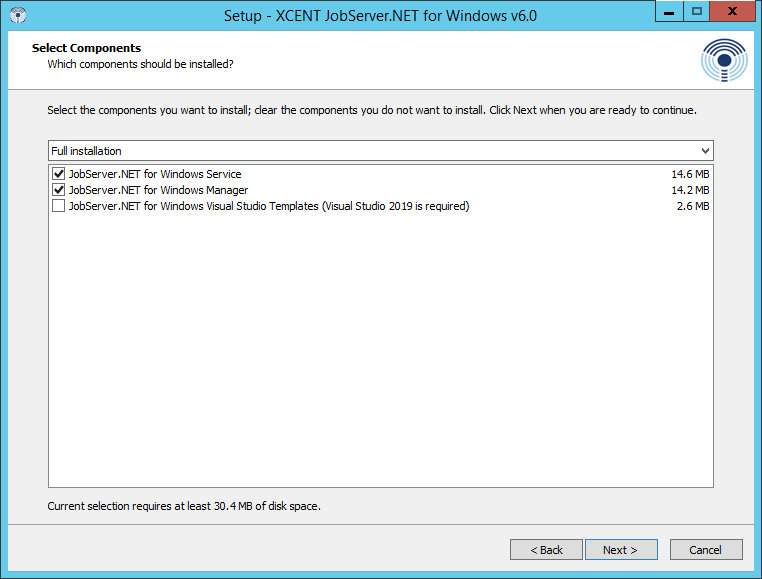The height and width of the screenshot is (579, 762).
Task: Minimize the Setup window
Action: (x=670, y=12)
